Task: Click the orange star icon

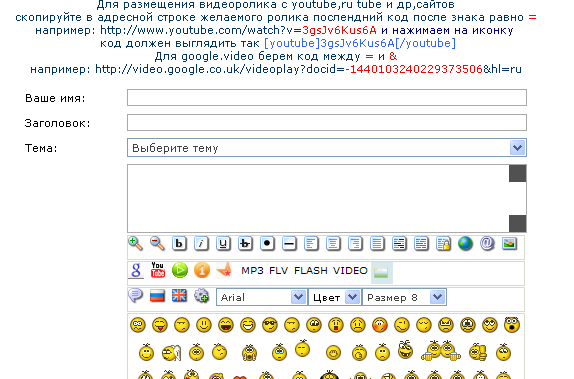Action: [224, 270]
